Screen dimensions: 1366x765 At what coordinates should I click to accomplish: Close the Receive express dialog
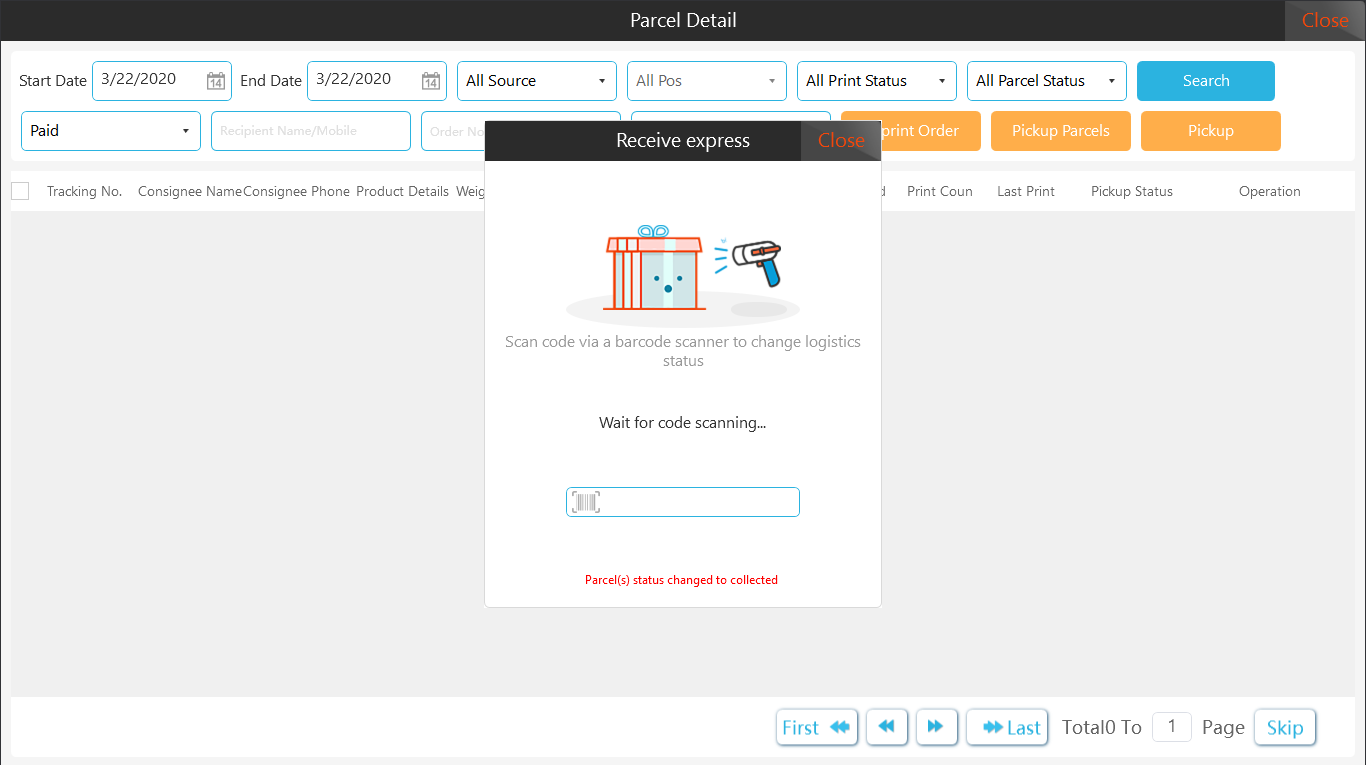(x=840, y=141)
